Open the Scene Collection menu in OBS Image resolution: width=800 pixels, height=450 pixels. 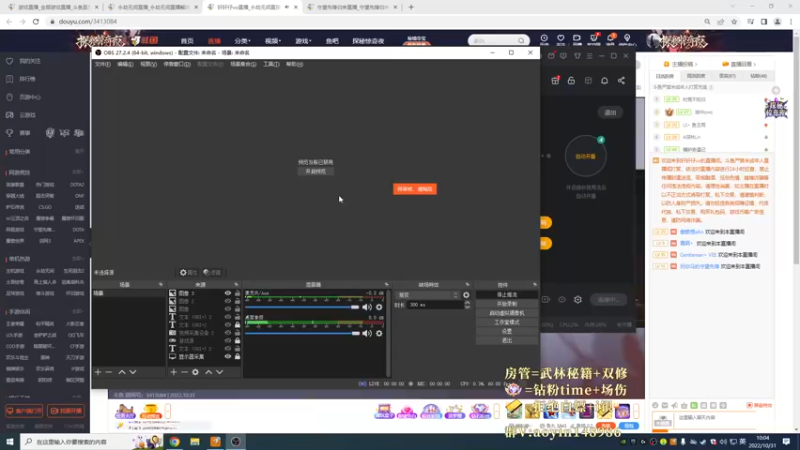click(x=243, y=64)
